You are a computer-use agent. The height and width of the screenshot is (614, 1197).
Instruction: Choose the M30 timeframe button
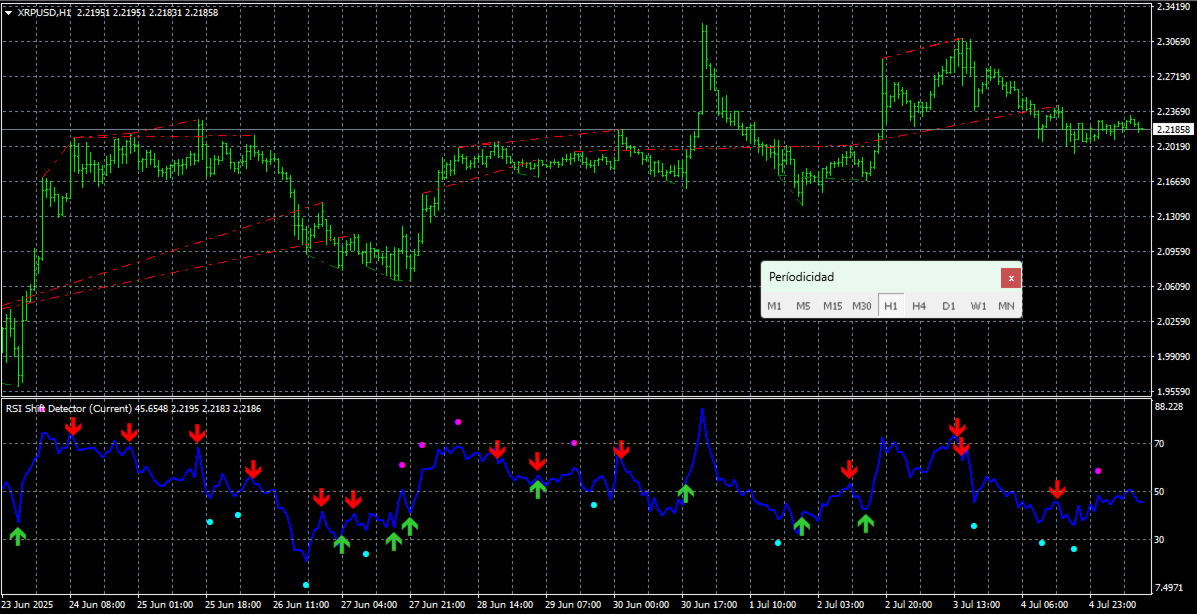tap(861, 305)
